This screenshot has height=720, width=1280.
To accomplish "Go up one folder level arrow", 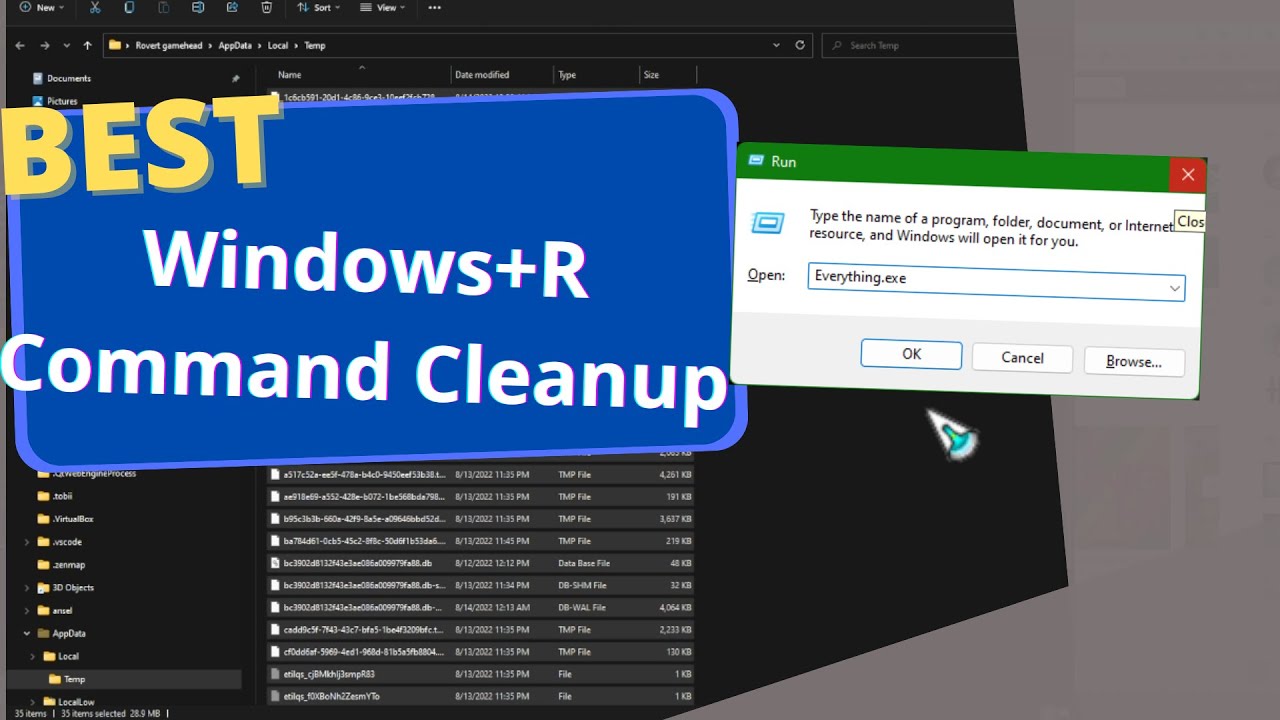I will [x=88, y=45].
